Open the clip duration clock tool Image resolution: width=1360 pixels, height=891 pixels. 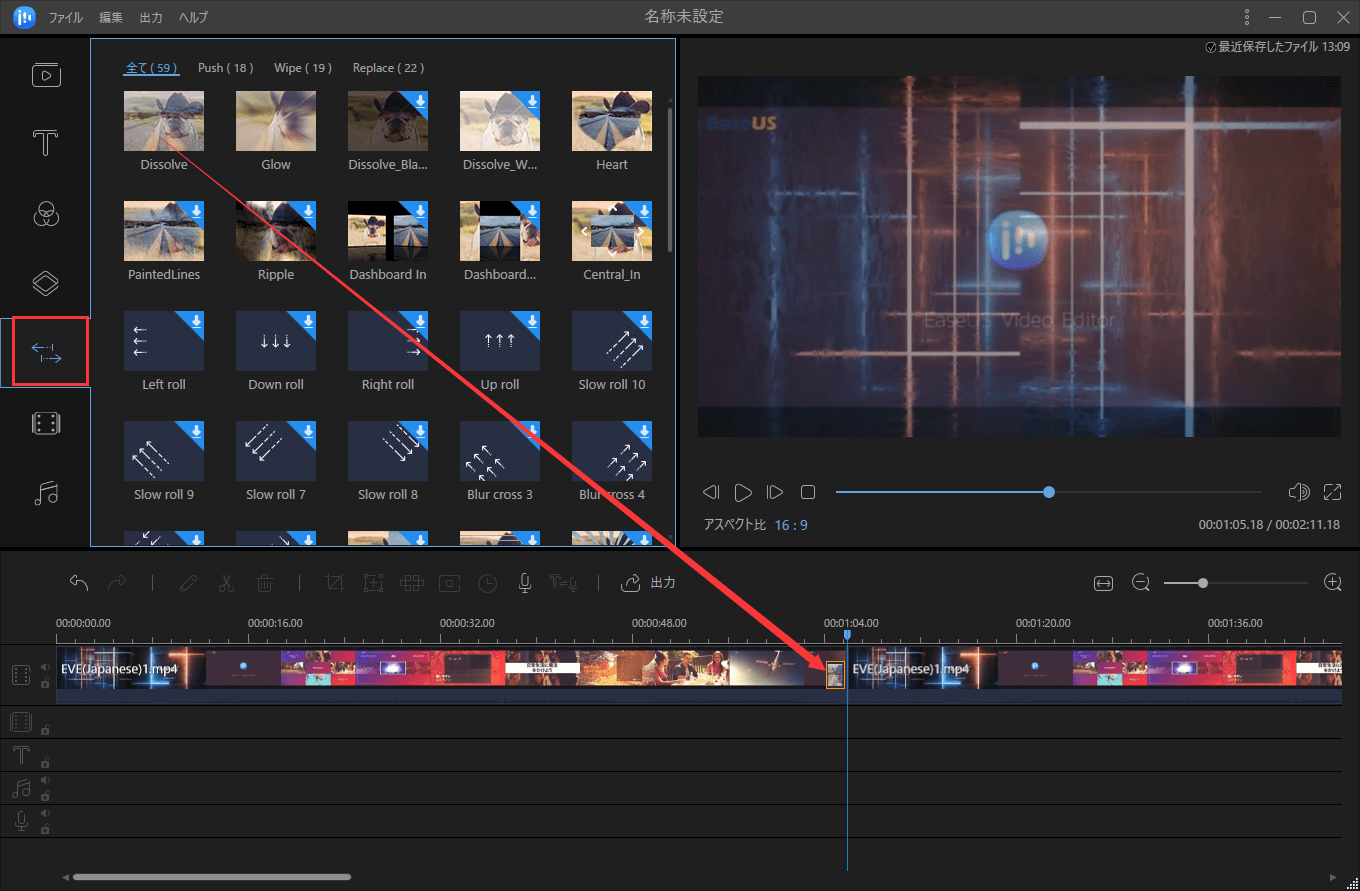tap(487, 583)
